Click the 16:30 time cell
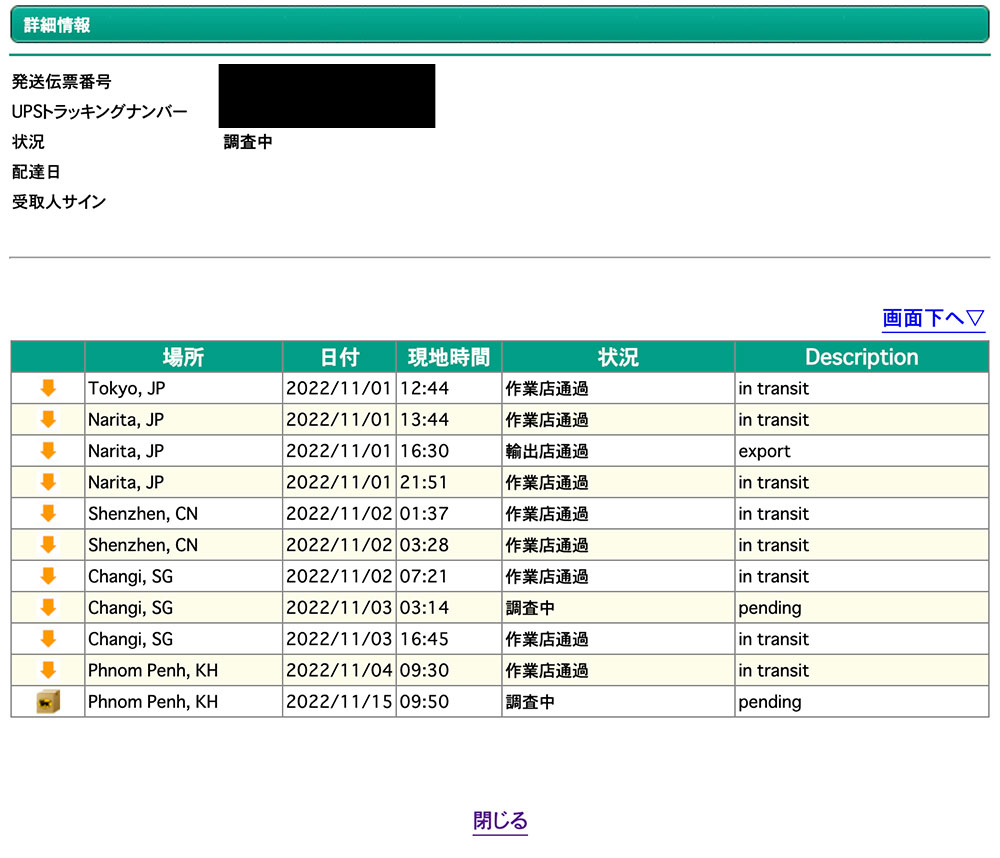1000x858 pixels. coord(449,450)
